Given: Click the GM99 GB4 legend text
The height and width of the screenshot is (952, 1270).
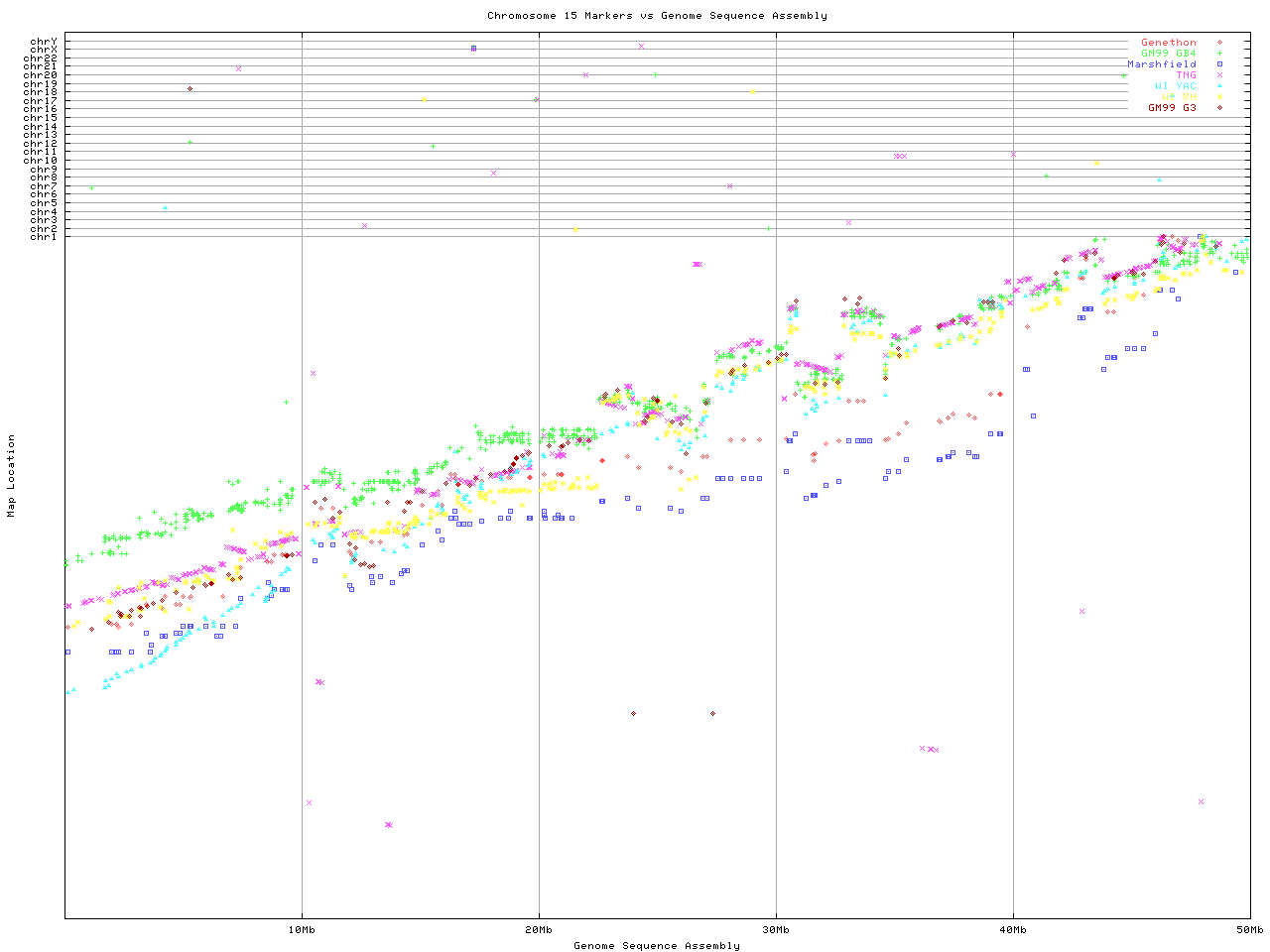Looking at the screenshot, I should (1168, 54).
